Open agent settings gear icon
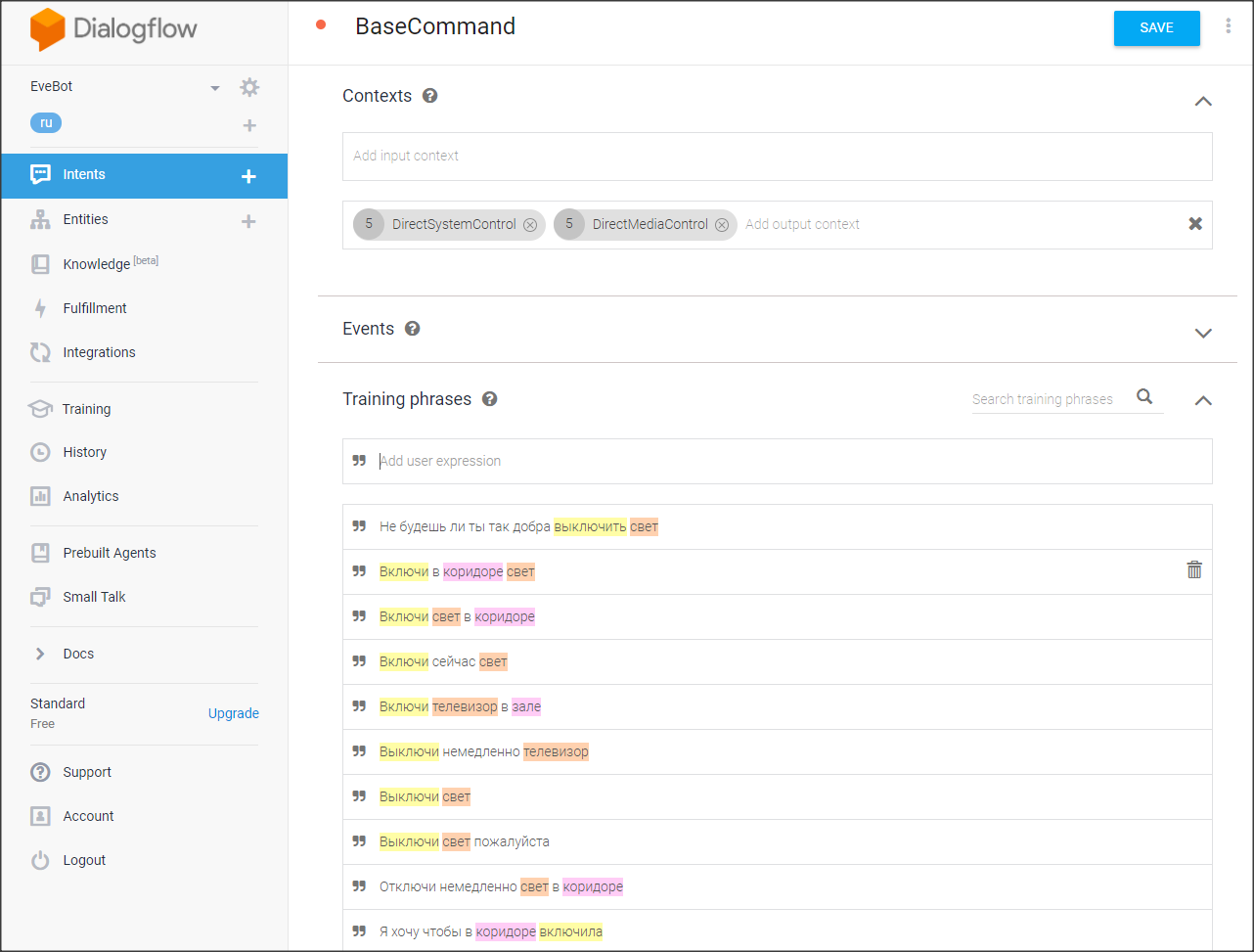 point(249,87)
